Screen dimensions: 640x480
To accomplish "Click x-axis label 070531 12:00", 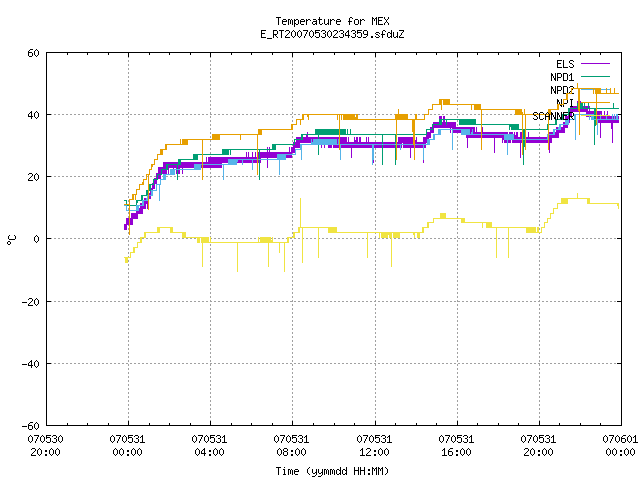I will pos(374,446).
